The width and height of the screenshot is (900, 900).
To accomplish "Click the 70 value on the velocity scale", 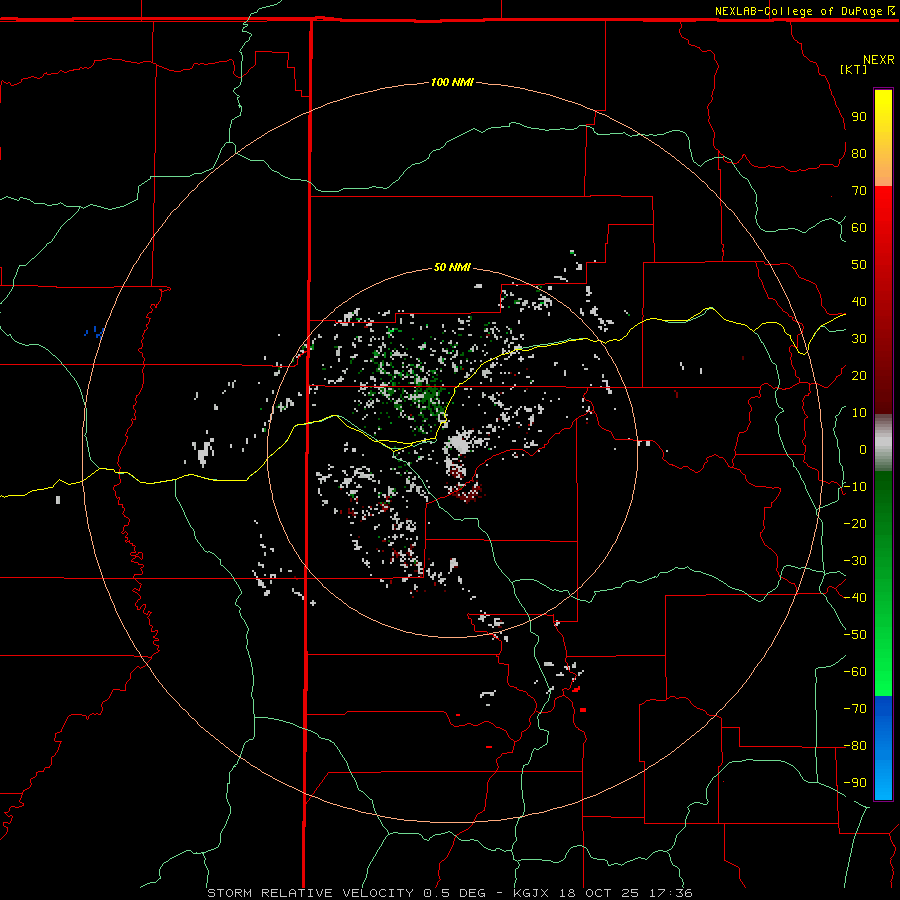I will point(859,191).
